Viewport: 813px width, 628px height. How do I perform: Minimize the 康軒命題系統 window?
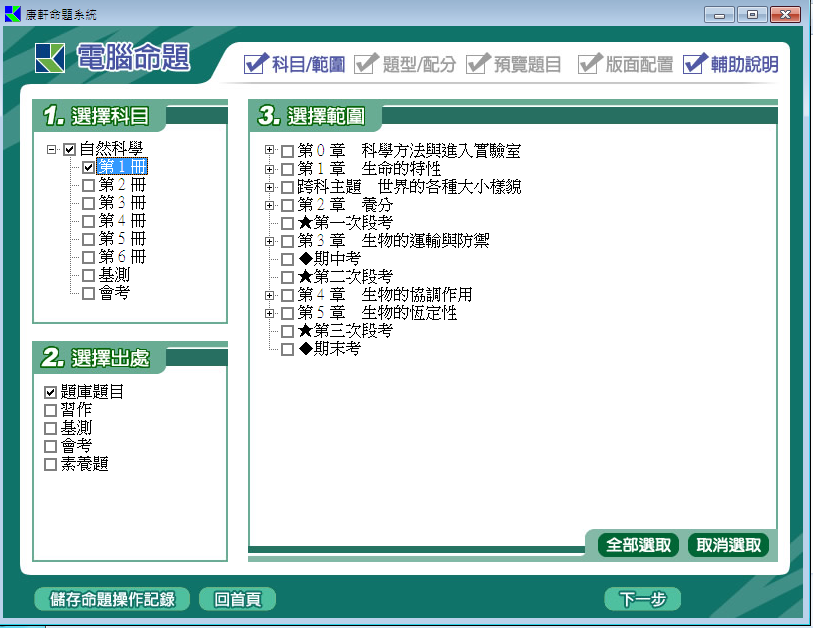tap(719, 15)
